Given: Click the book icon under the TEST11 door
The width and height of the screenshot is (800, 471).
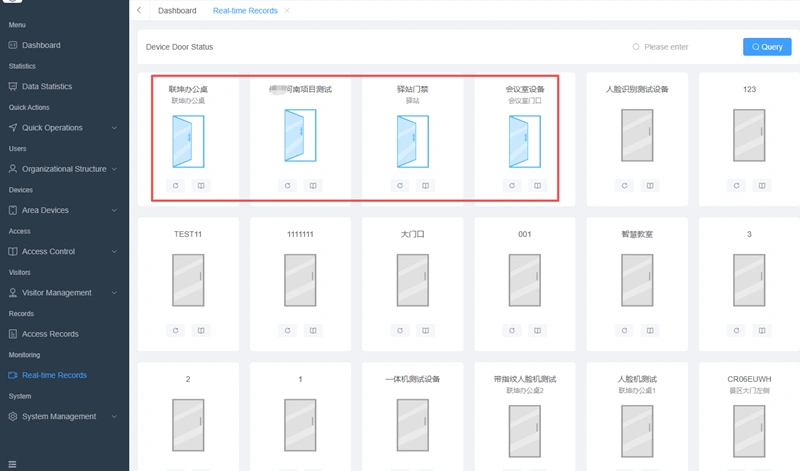Looking at the screenshot, I should 201,330.
